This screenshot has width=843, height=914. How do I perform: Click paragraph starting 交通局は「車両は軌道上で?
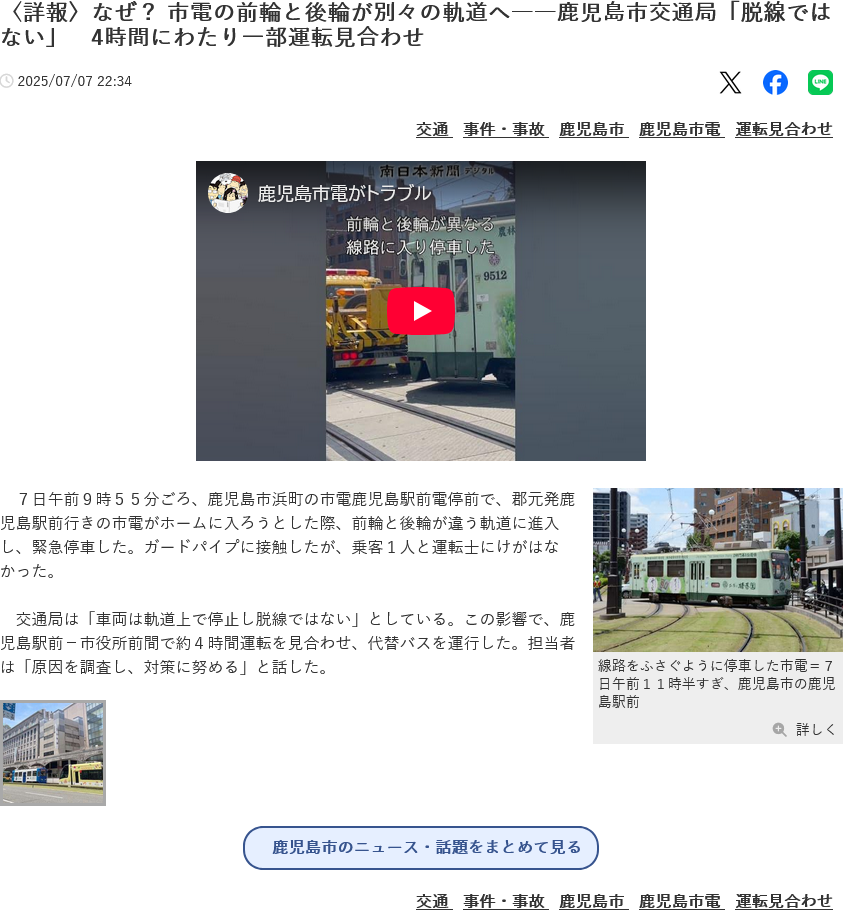287,642
